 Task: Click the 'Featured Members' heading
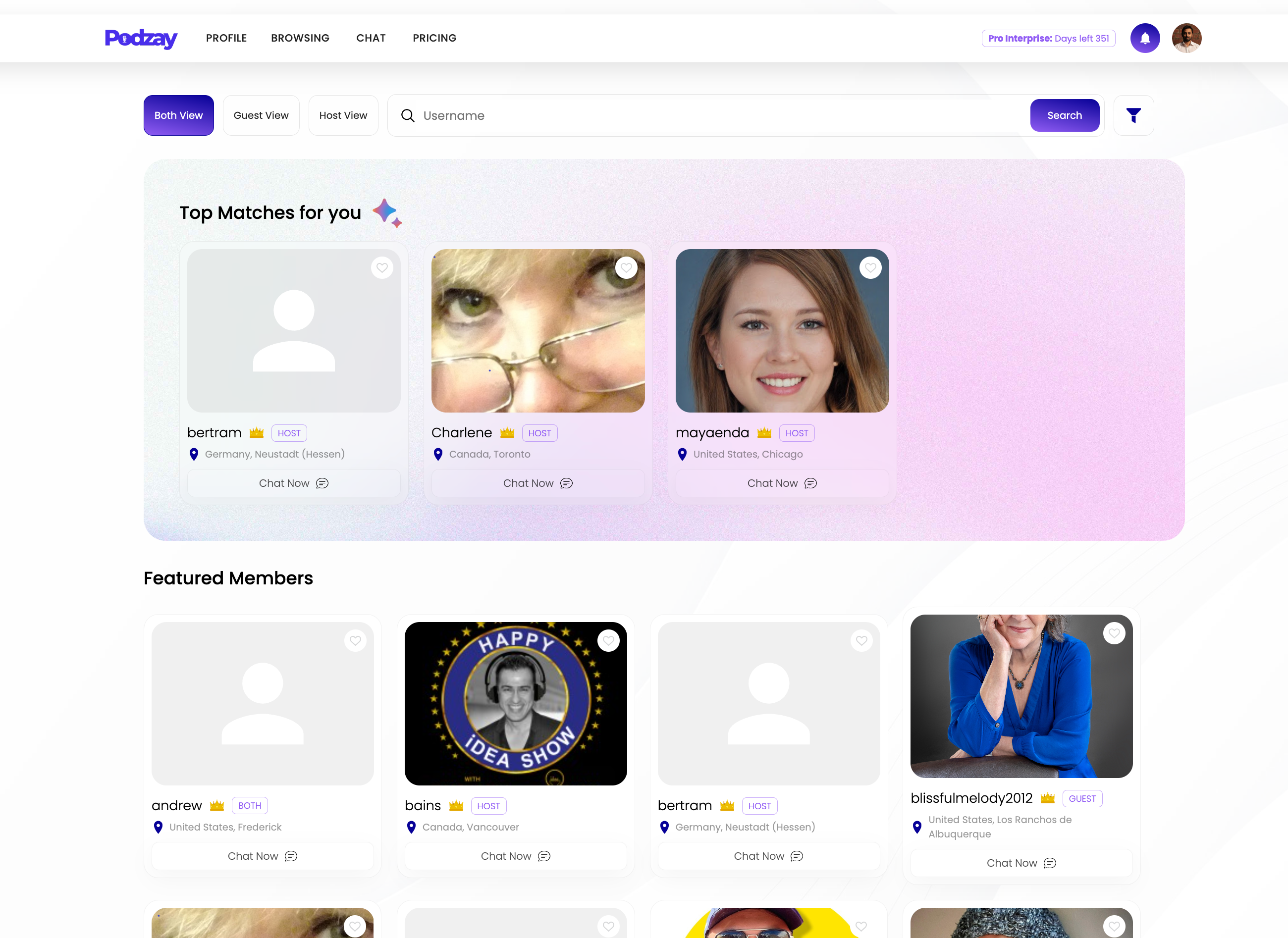click(x=228, y=578)
